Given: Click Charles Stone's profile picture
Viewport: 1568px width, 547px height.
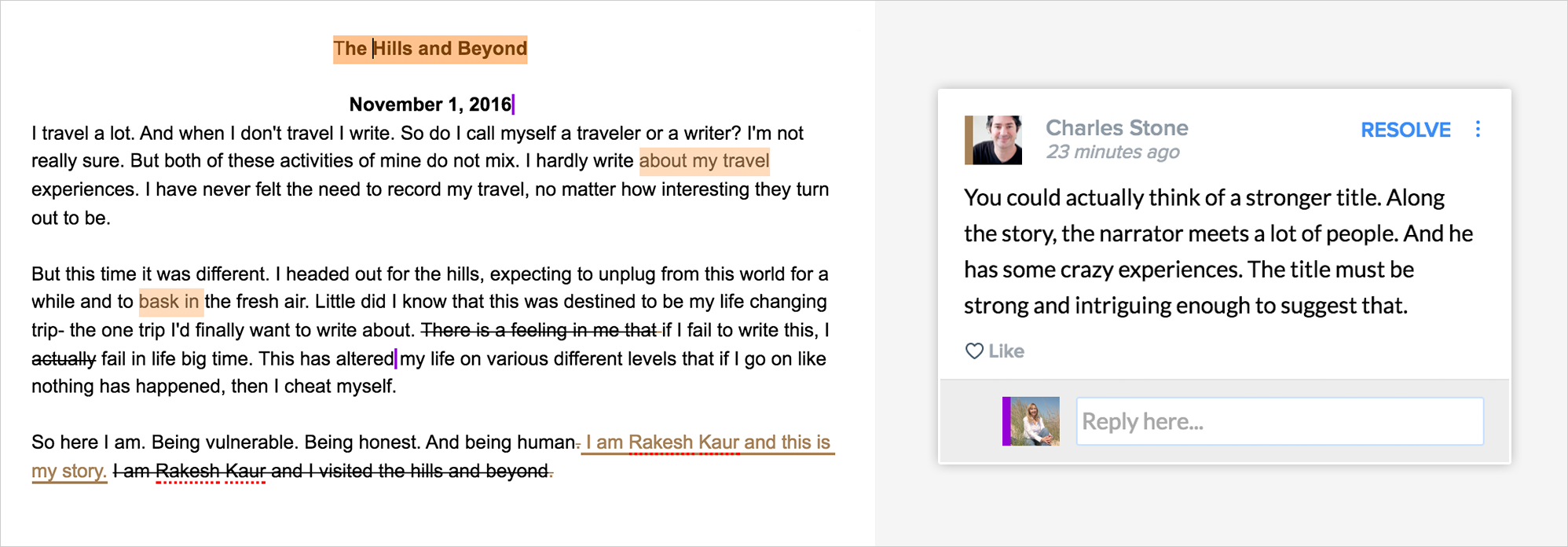Looking at the screenshot, I should tap(994, 140).
